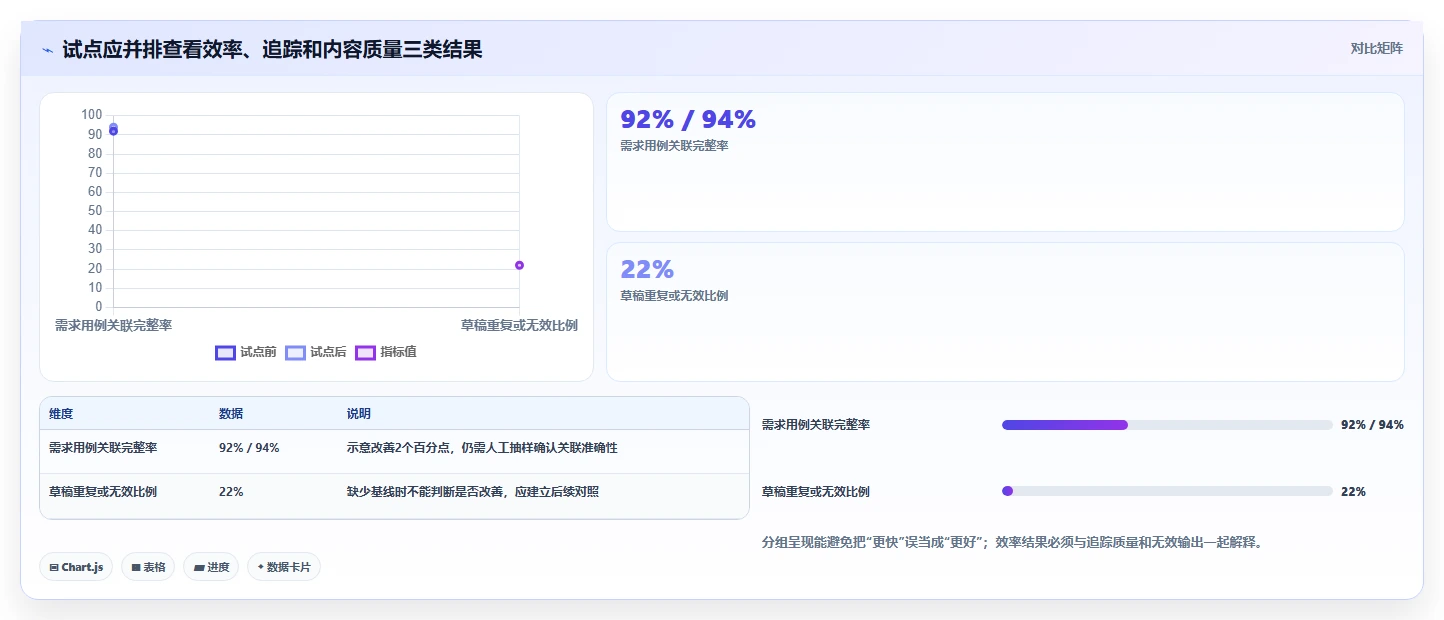Click the card label 草稿重复或无效比例
This screenshot has width=1444, height=620.
point(674,296)
